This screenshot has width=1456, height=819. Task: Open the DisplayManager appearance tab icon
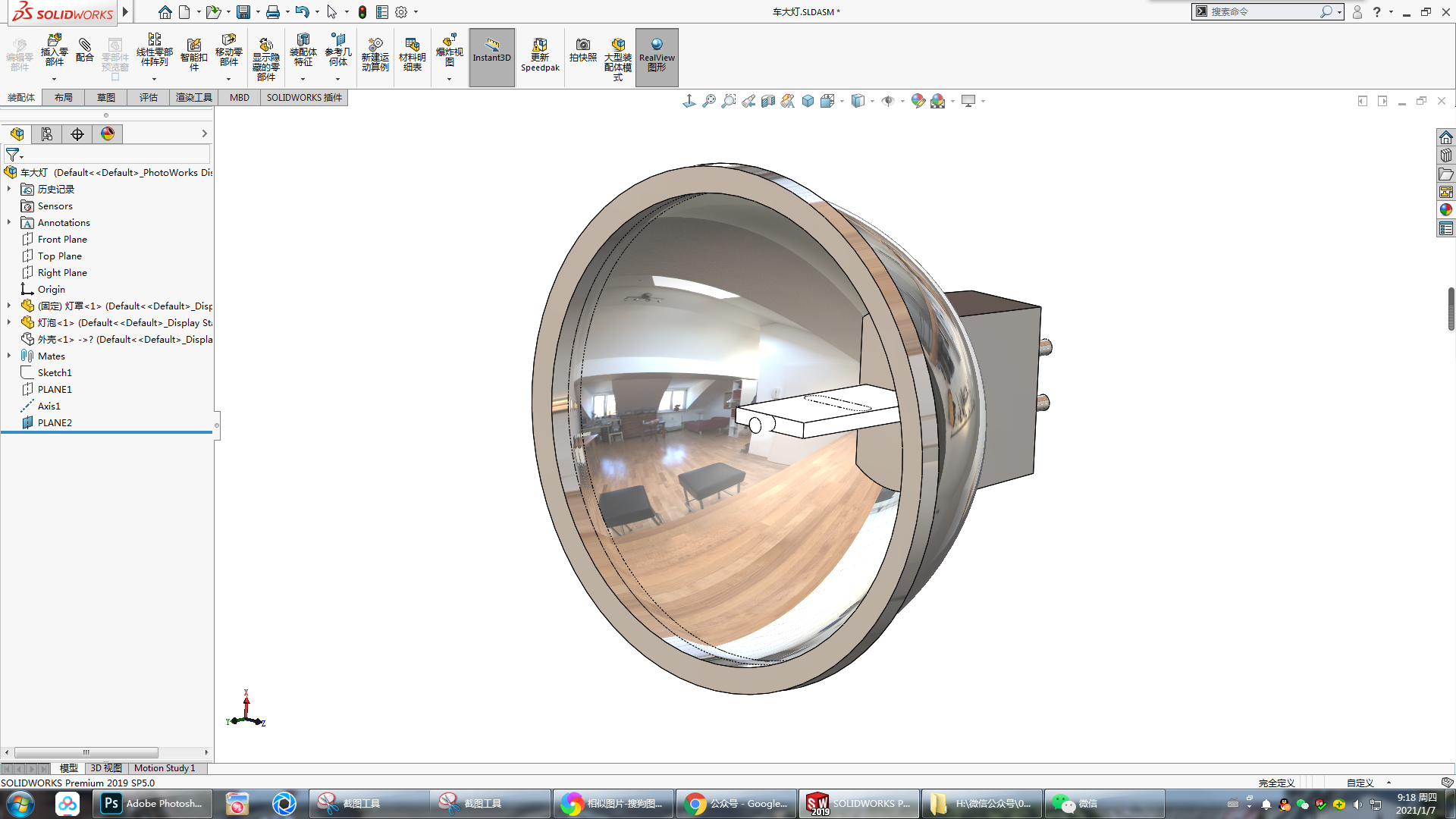point(108,134)
